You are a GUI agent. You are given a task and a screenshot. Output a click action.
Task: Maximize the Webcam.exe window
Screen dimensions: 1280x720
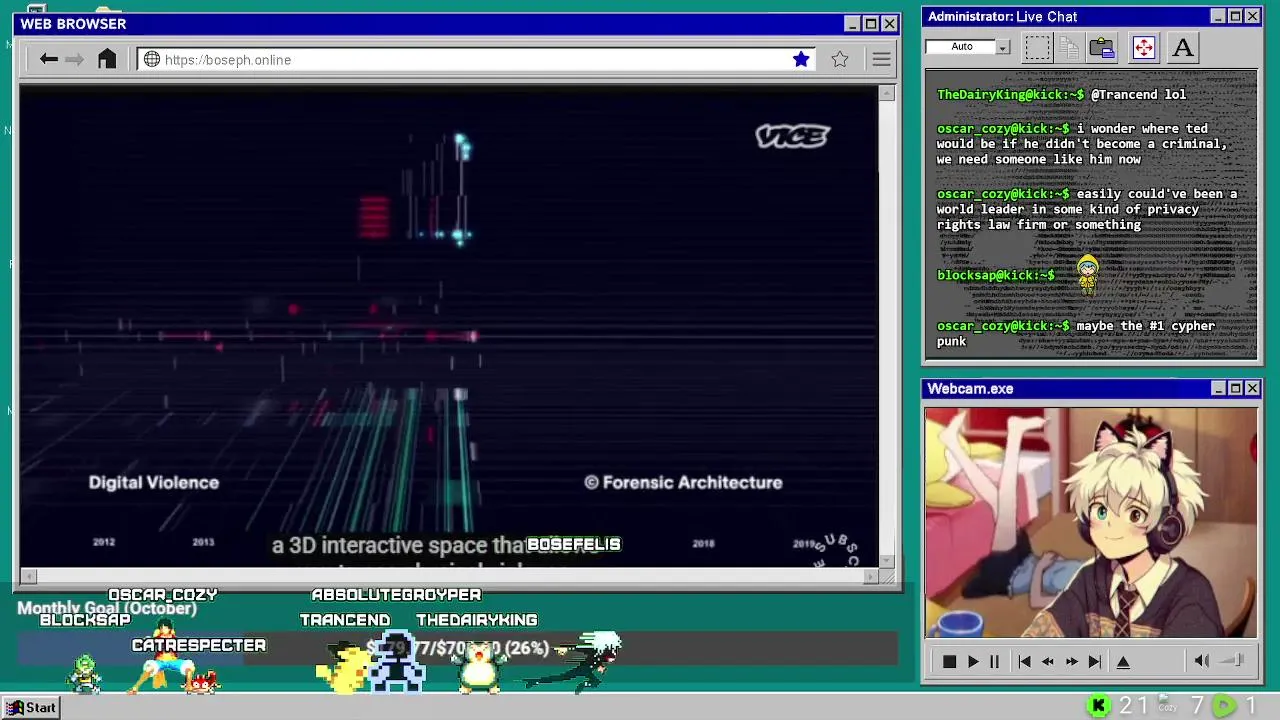1235,388
